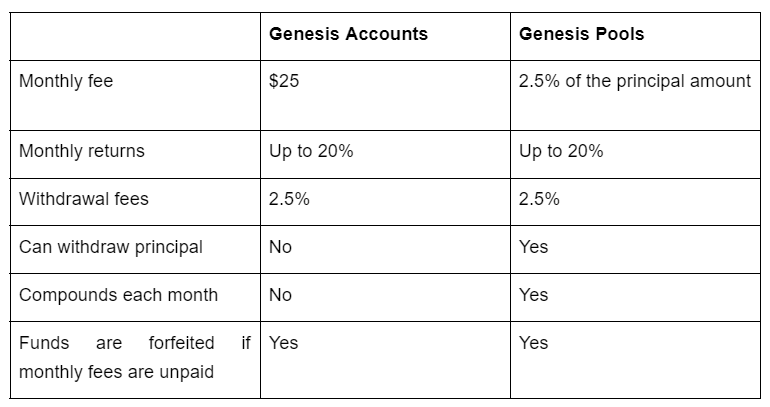The image size is (770, 407).
Task: Select the Monthly fee row label
Action: click(x=66, y=81)
